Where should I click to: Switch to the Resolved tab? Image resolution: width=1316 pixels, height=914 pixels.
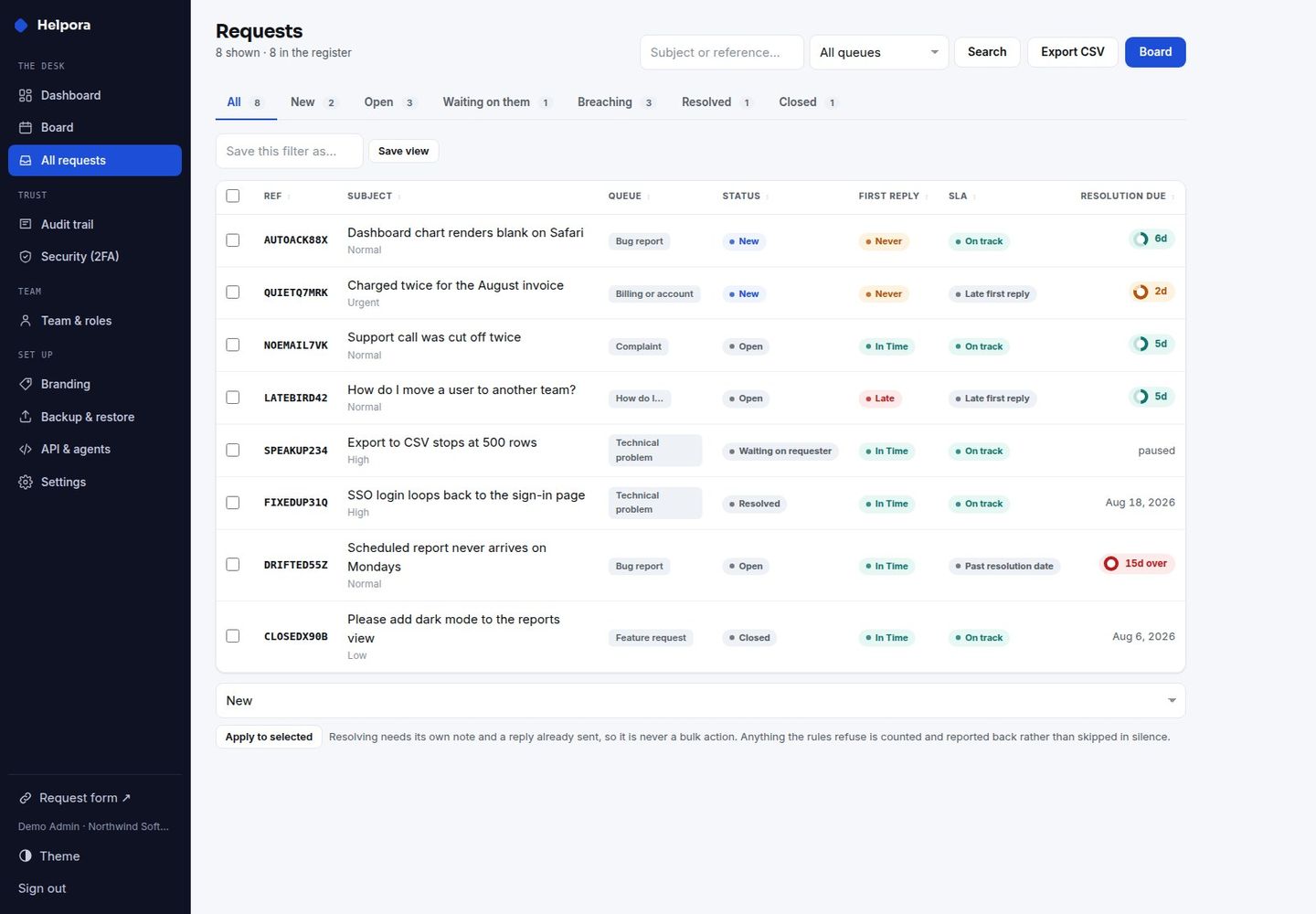pyautogui.click(x=716, y=102)
